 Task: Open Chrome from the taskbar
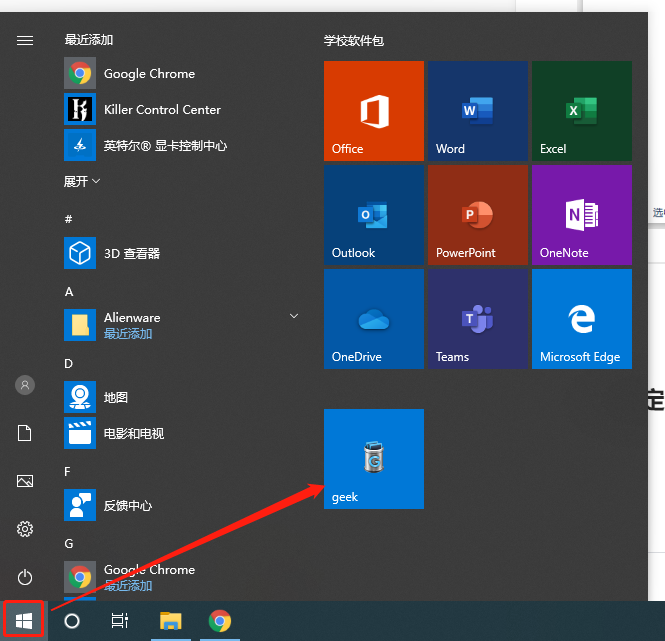(x=220, y=621)
